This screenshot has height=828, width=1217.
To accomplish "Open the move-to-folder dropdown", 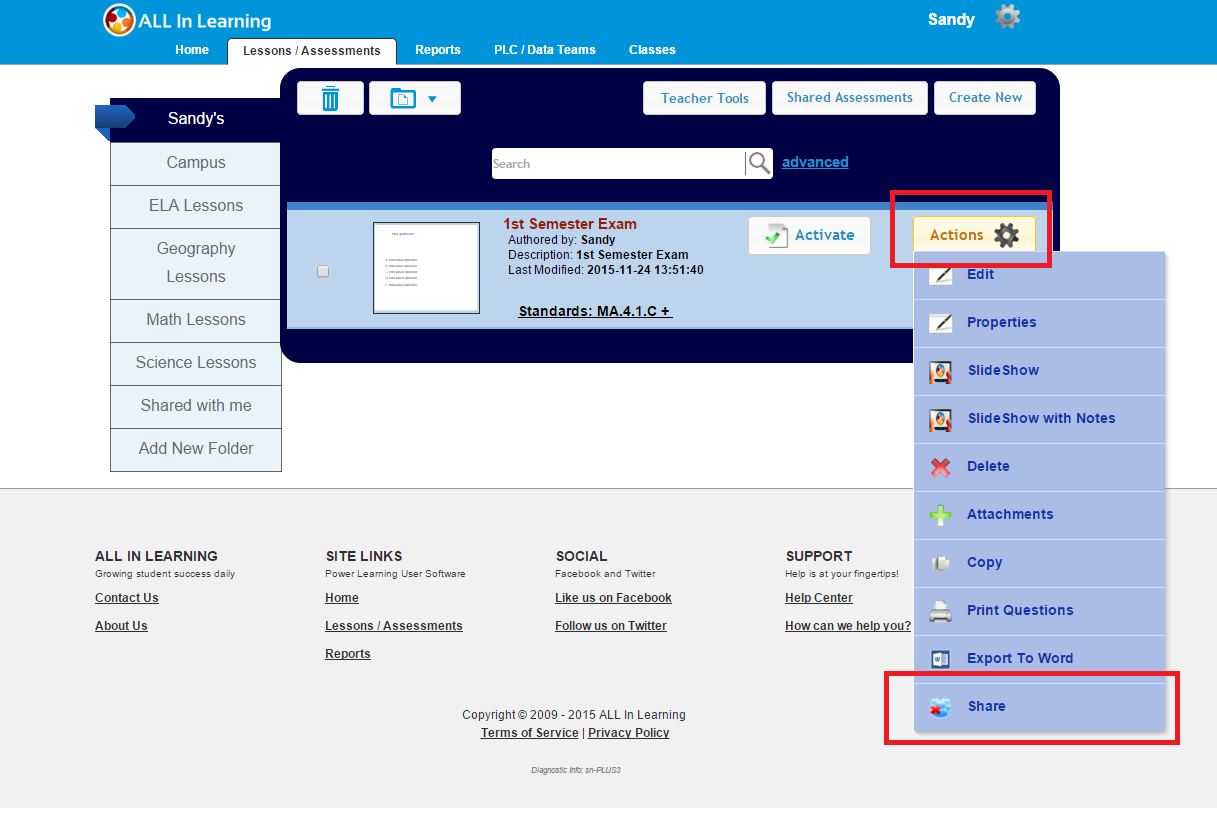I will point(414,98).
